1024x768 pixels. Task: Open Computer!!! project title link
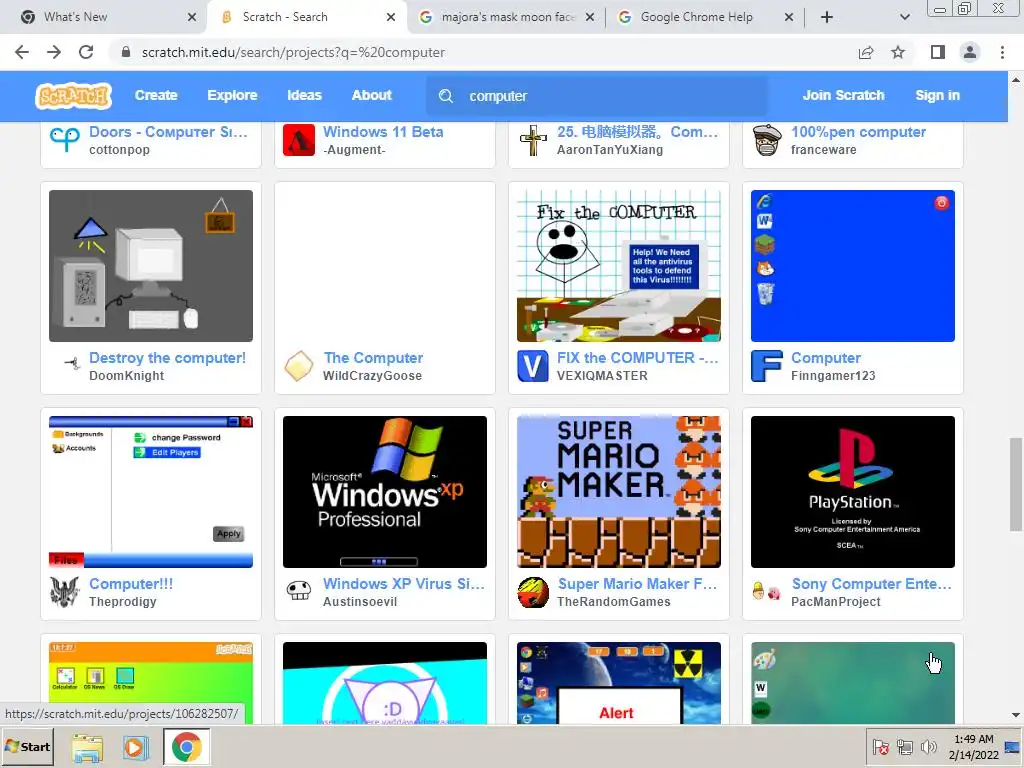pyautogui.click(x=131, y=584)
